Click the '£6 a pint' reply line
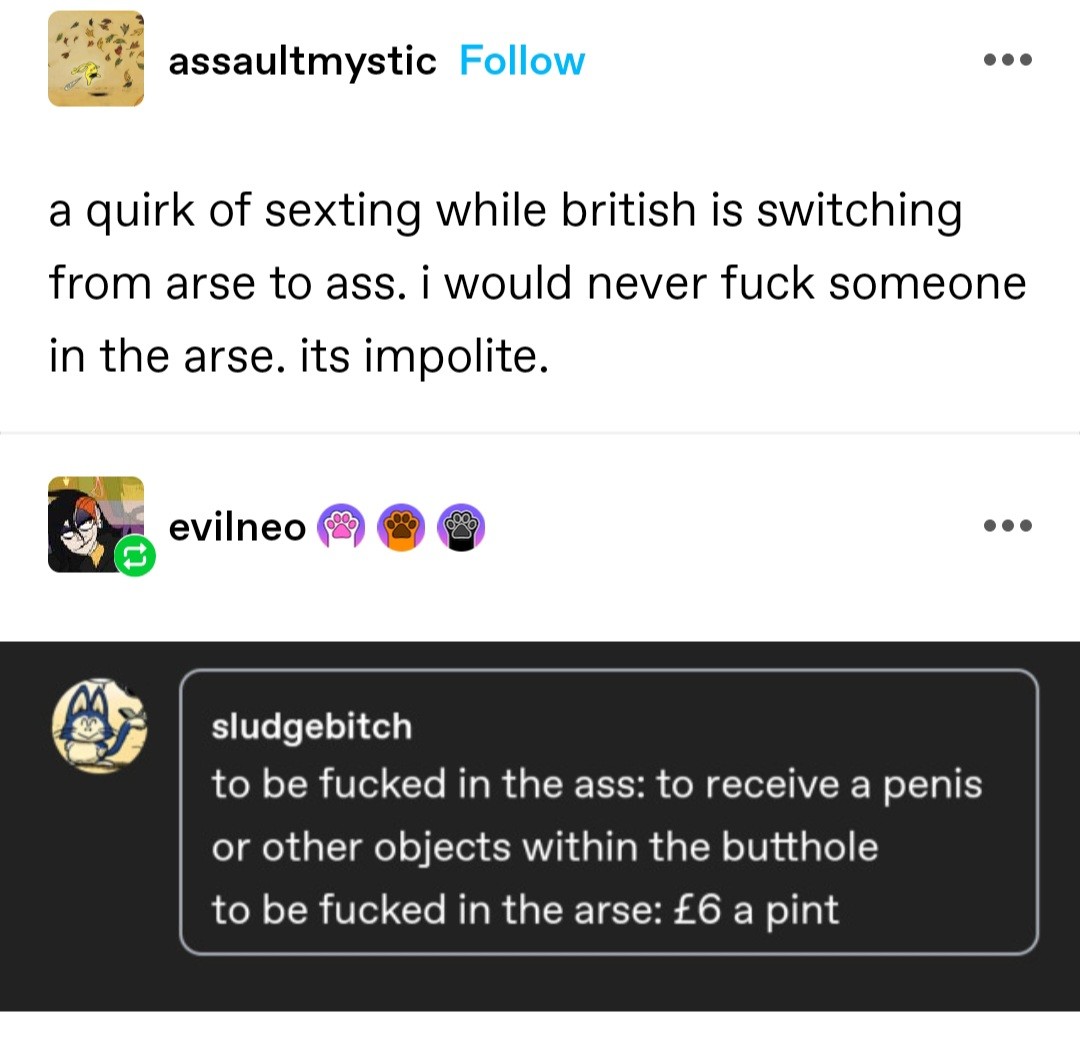Image resolution: width=1080 pixels, height=1052 pixels. click(x=525, y=910)
